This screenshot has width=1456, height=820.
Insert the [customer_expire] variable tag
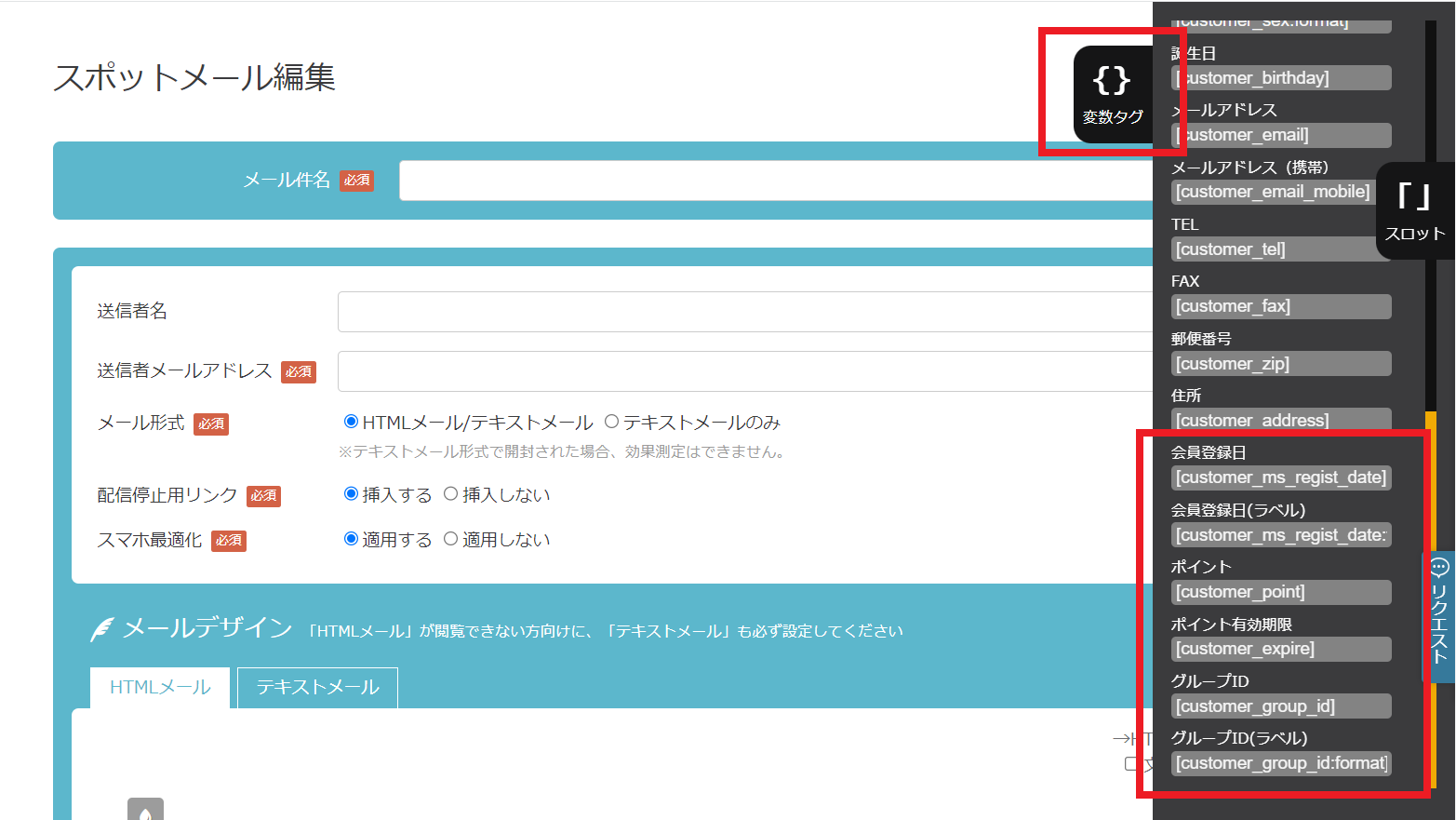(x=1281, y=649)
